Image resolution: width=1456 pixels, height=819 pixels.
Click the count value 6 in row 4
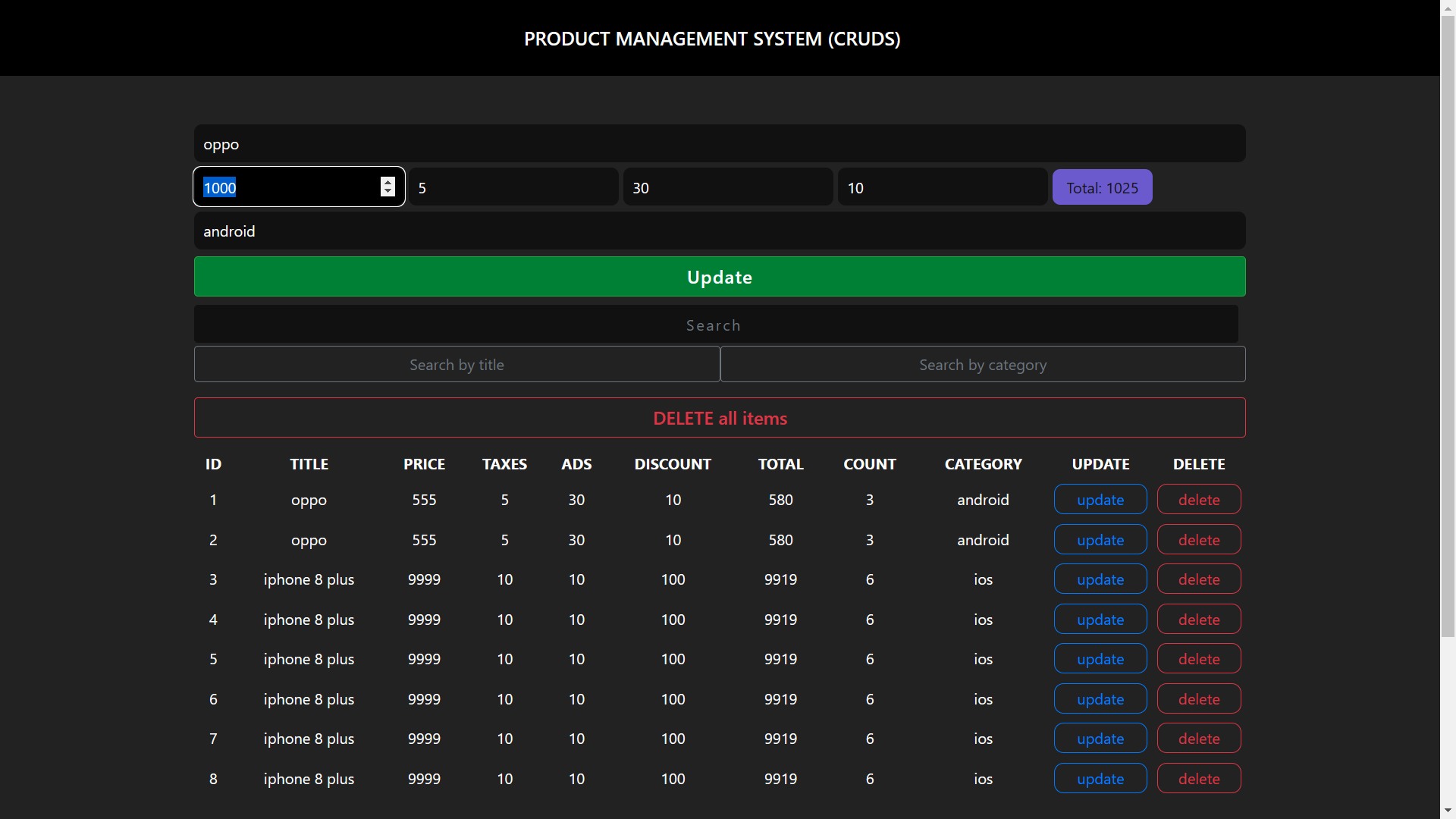(870, 620)
